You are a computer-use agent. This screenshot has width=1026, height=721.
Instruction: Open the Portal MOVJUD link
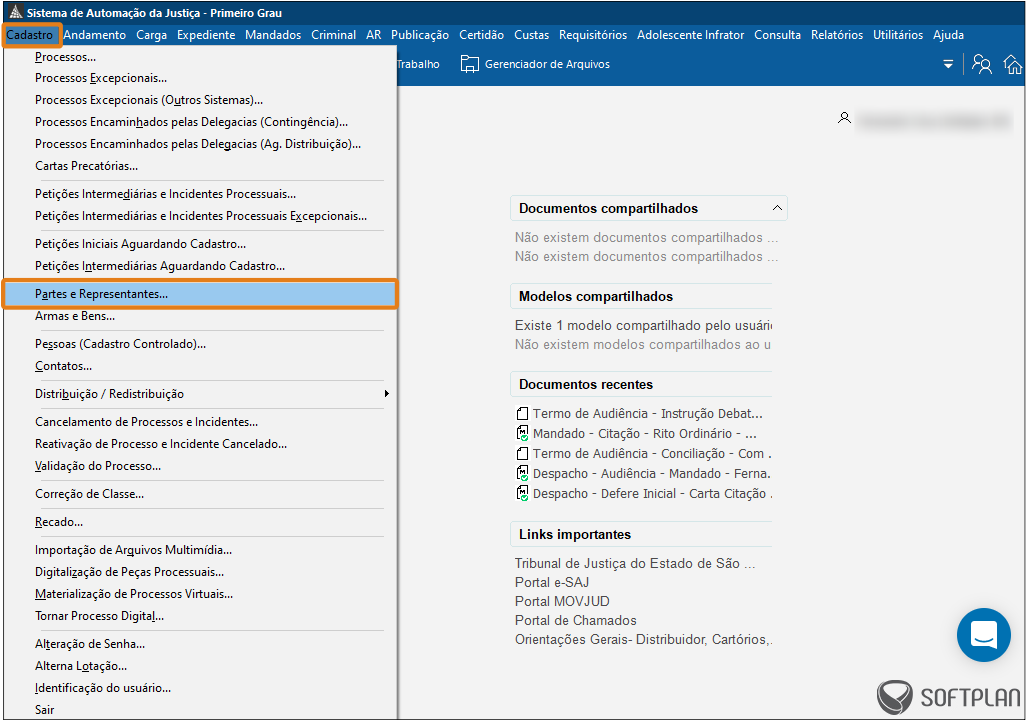[x=562, y=601]
